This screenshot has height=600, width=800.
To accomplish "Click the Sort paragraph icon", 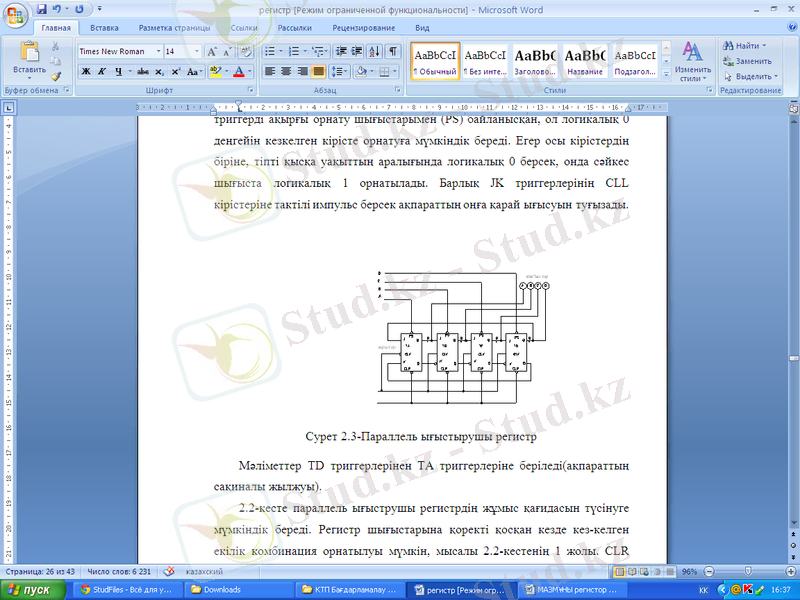I will point(374,51).
